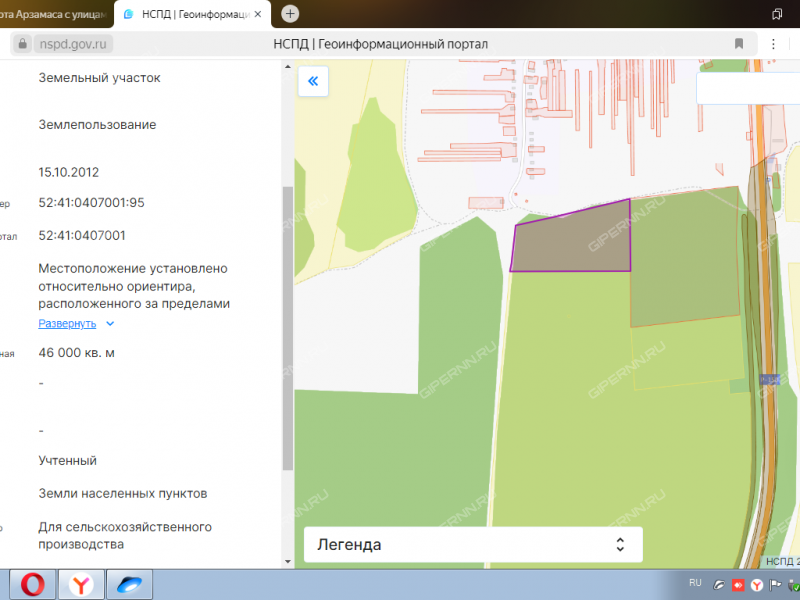Click the new tab plus button

(290, 13)
